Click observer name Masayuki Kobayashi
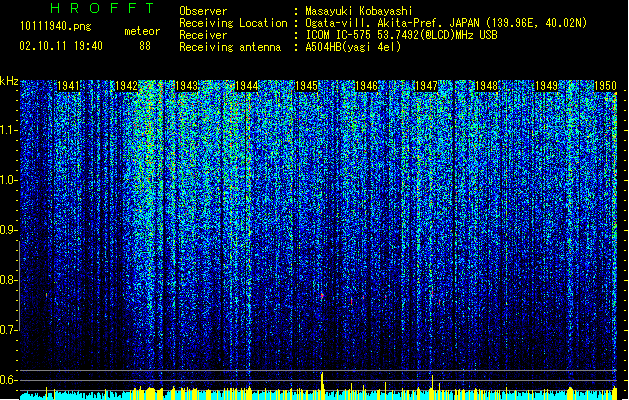The image size is (629, 400). click(359, 11)
